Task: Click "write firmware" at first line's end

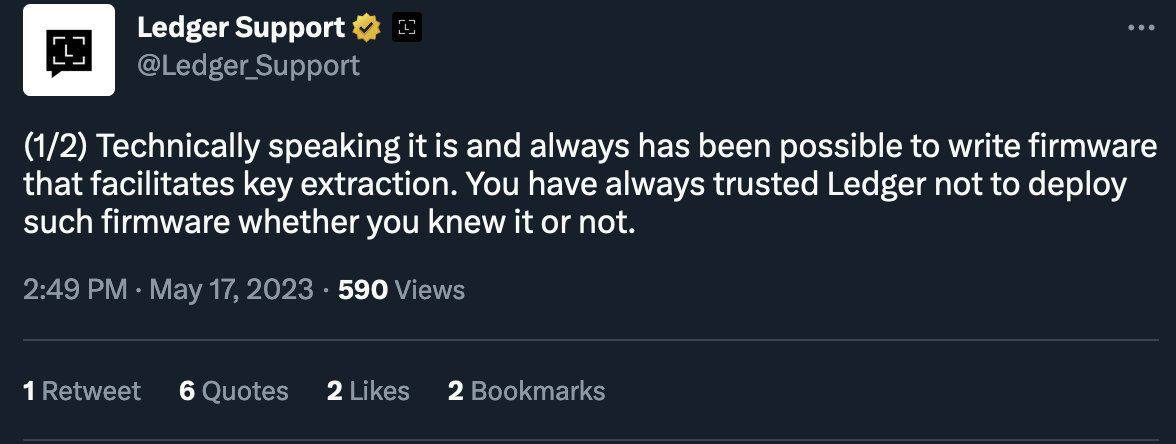Action: pos(1057,148)
